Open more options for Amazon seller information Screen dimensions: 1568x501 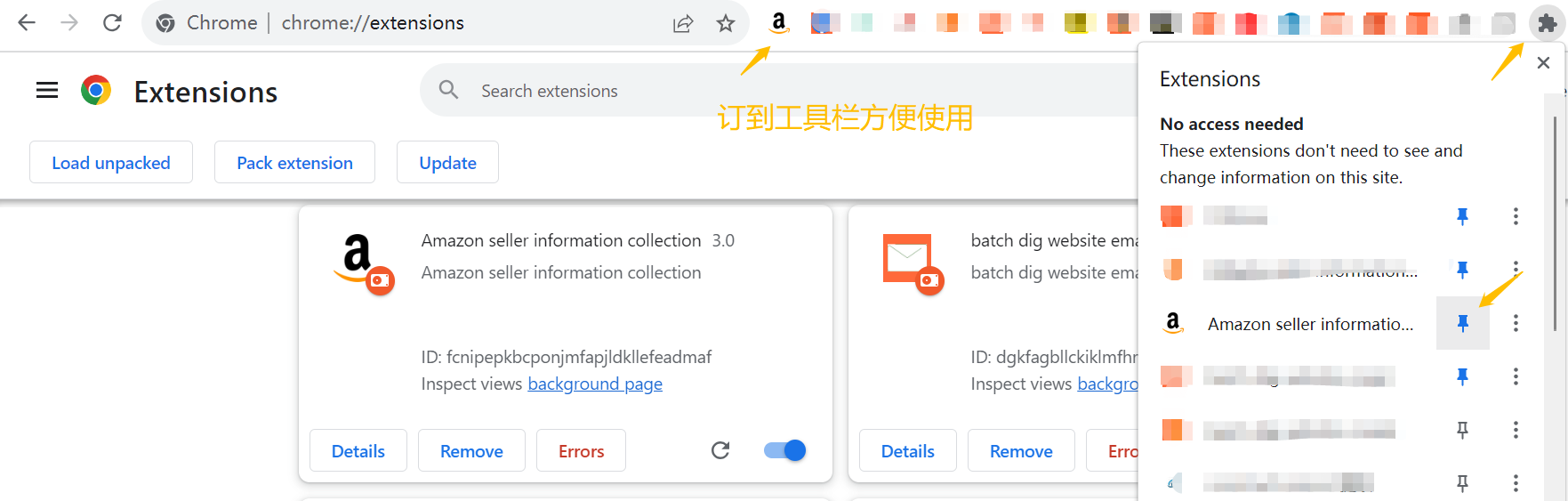coord(1516,323)
